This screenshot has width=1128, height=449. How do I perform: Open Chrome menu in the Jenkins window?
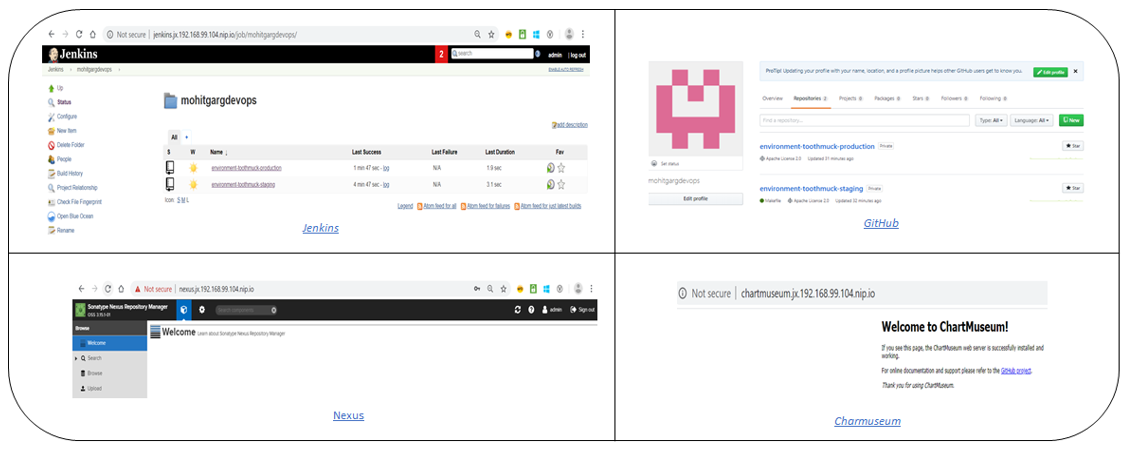583,34
